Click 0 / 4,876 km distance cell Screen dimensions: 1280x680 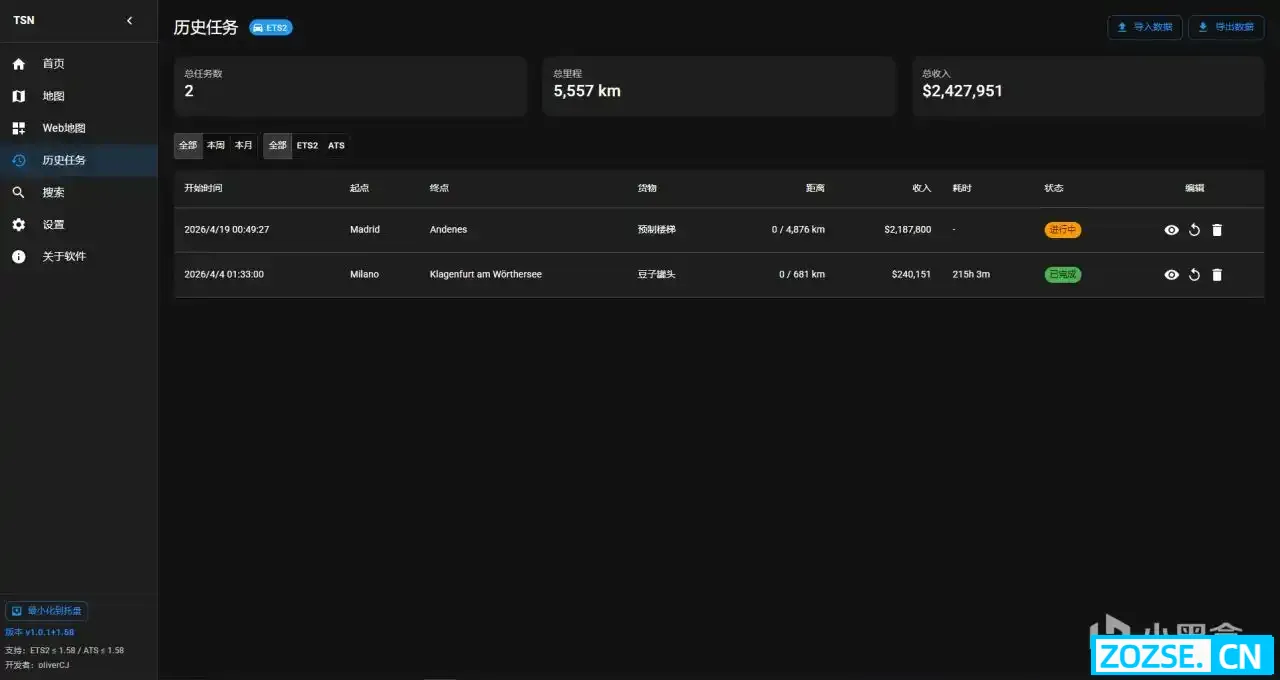798,230
